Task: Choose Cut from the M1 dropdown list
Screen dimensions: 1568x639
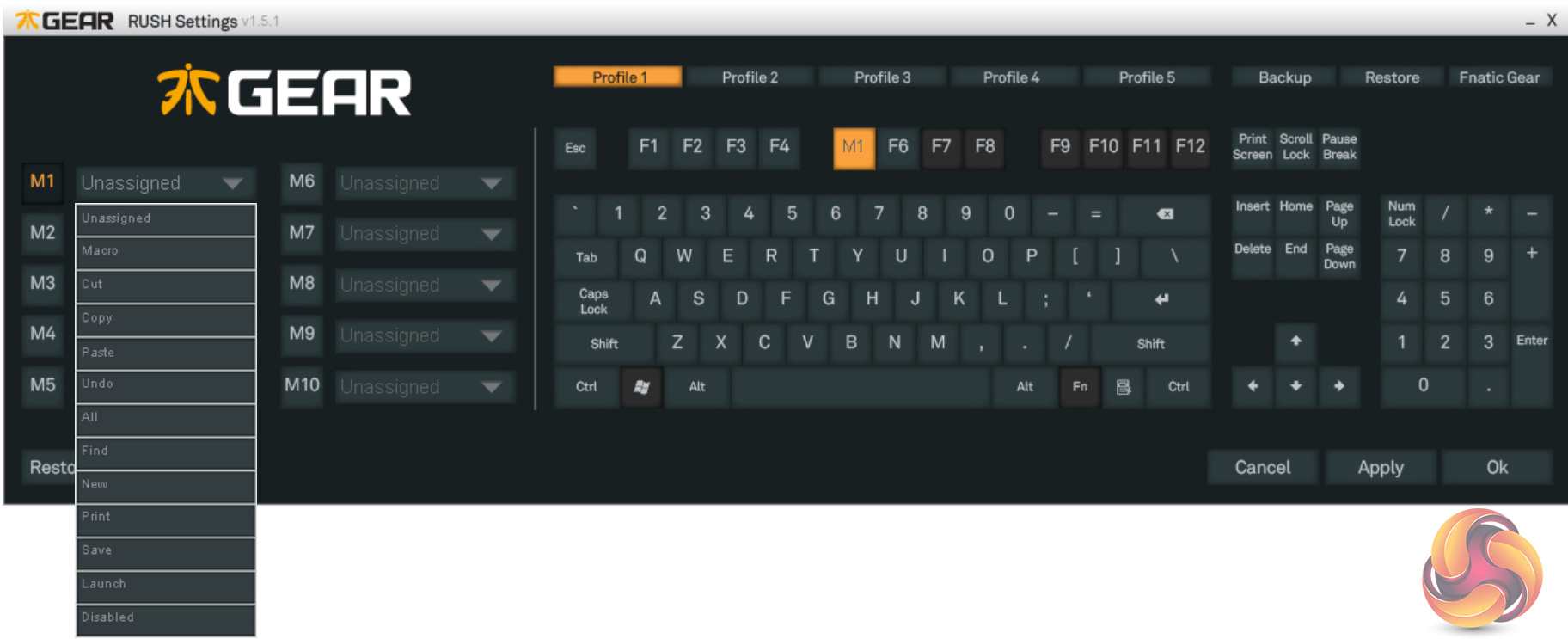Action: [166, 286]
